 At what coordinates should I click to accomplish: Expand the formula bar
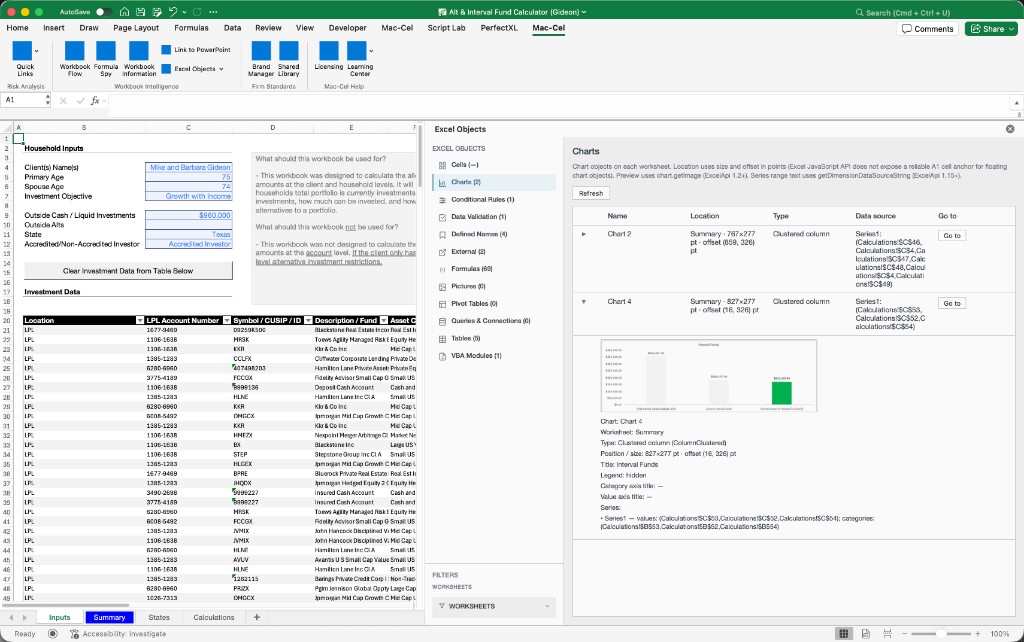click(1016, 103)
